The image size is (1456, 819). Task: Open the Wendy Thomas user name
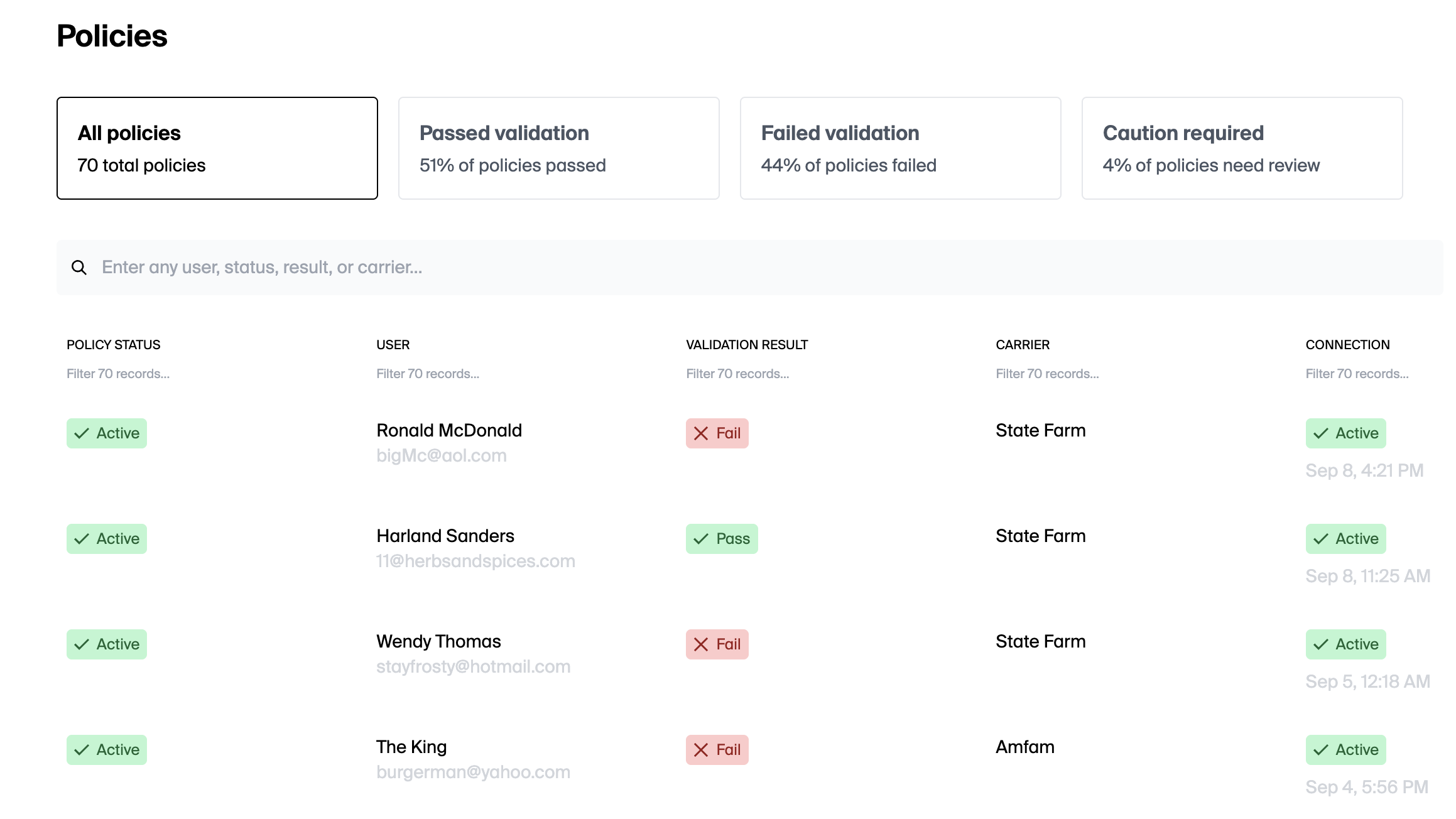(x=438, y=641)
